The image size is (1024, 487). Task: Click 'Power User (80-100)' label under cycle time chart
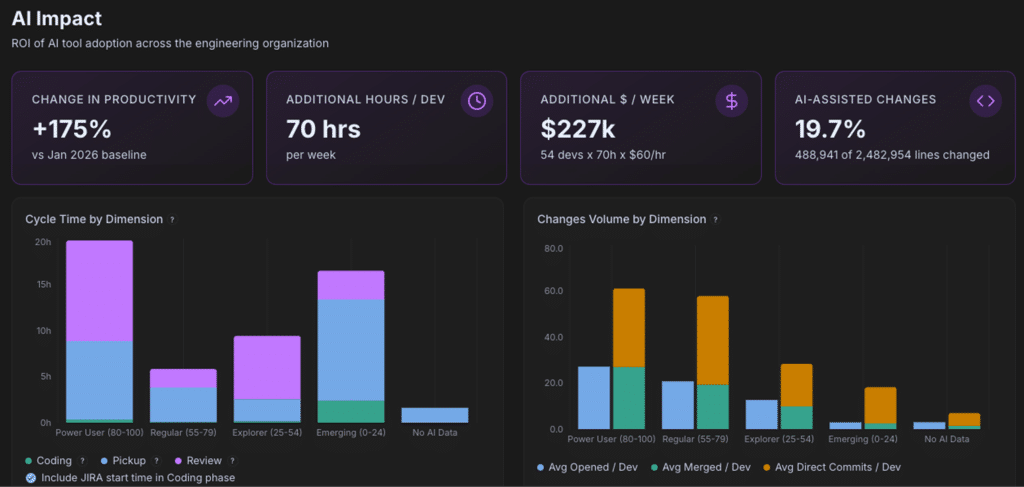pos(100,433)
